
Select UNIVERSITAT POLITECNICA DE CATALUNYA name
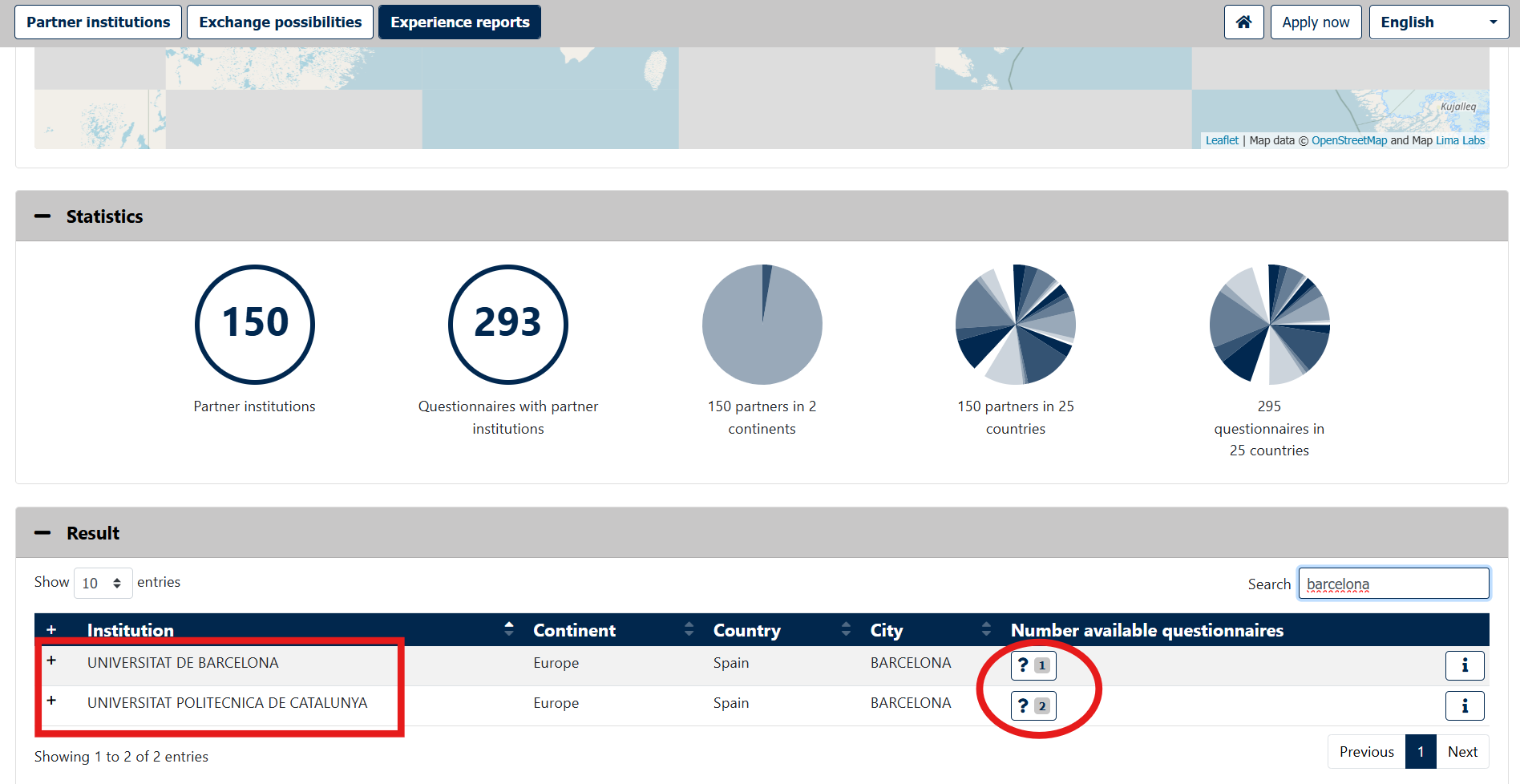click(227, 703)
